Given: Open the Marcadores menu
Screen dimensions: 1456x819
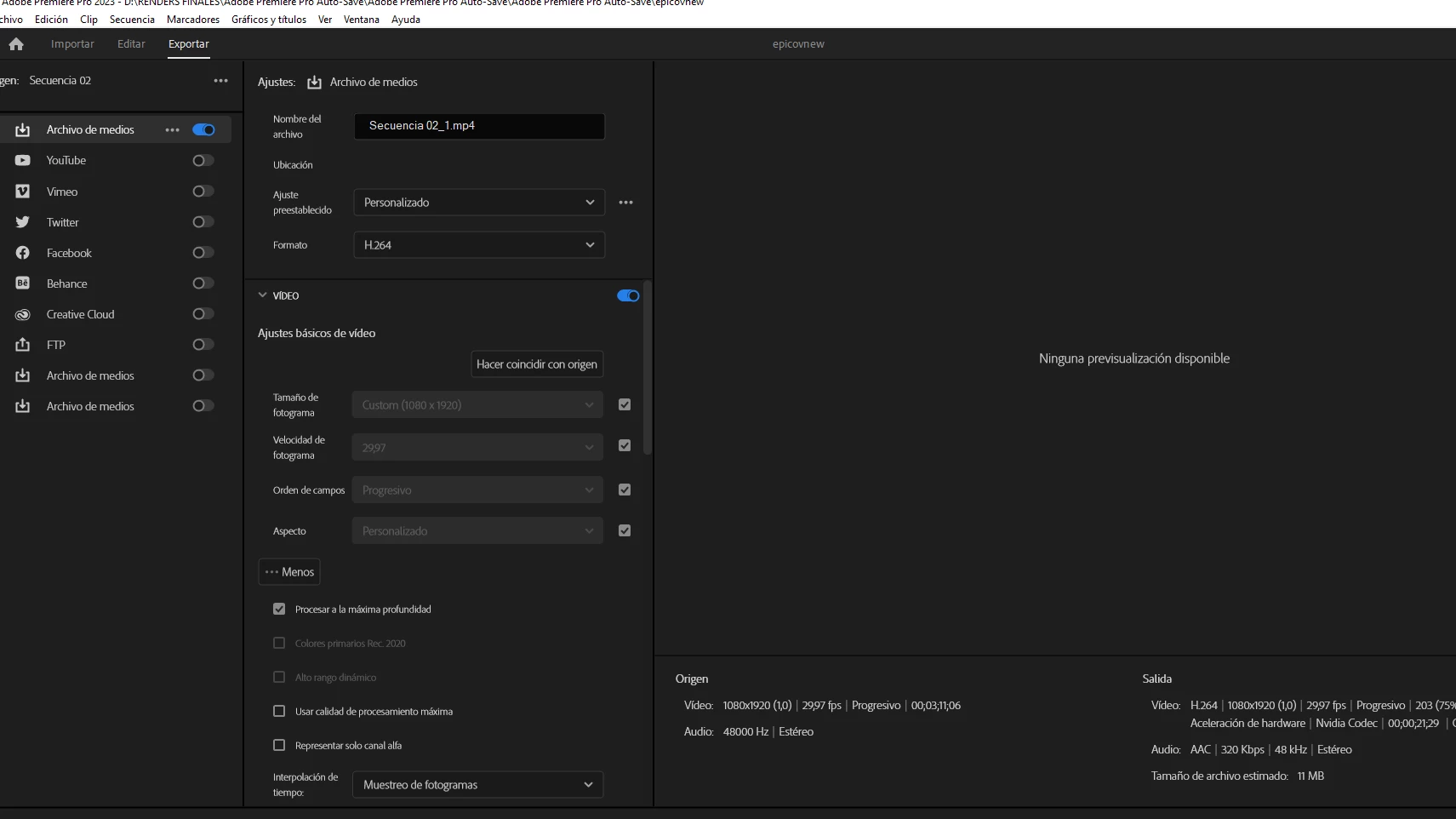Looking at the screenshot, I should tap(193, 20).
